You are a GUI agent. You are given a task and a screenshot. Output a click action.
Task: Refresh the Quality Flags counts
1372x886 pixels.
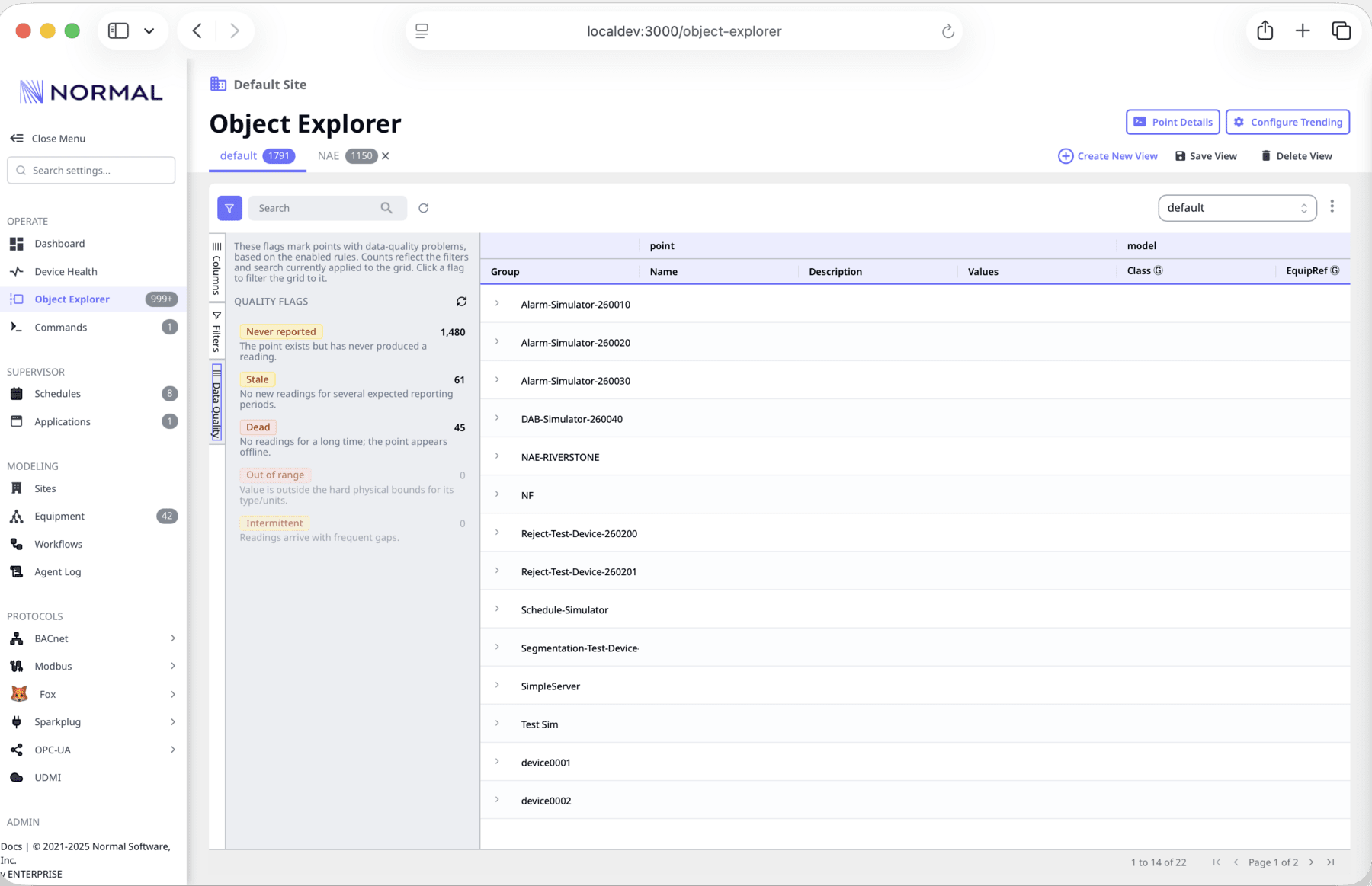click(461, 302)
